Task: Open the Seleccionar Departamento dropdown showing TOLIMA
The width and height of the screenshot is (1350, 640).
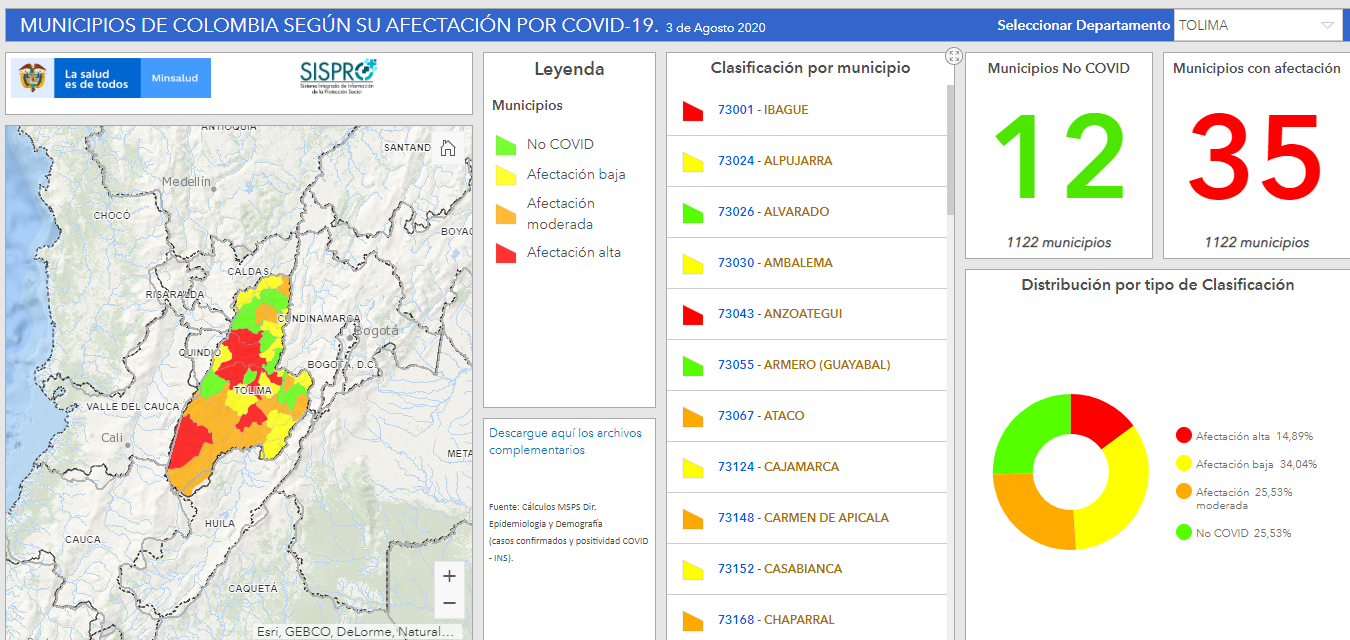Action: pos(1257,23)
